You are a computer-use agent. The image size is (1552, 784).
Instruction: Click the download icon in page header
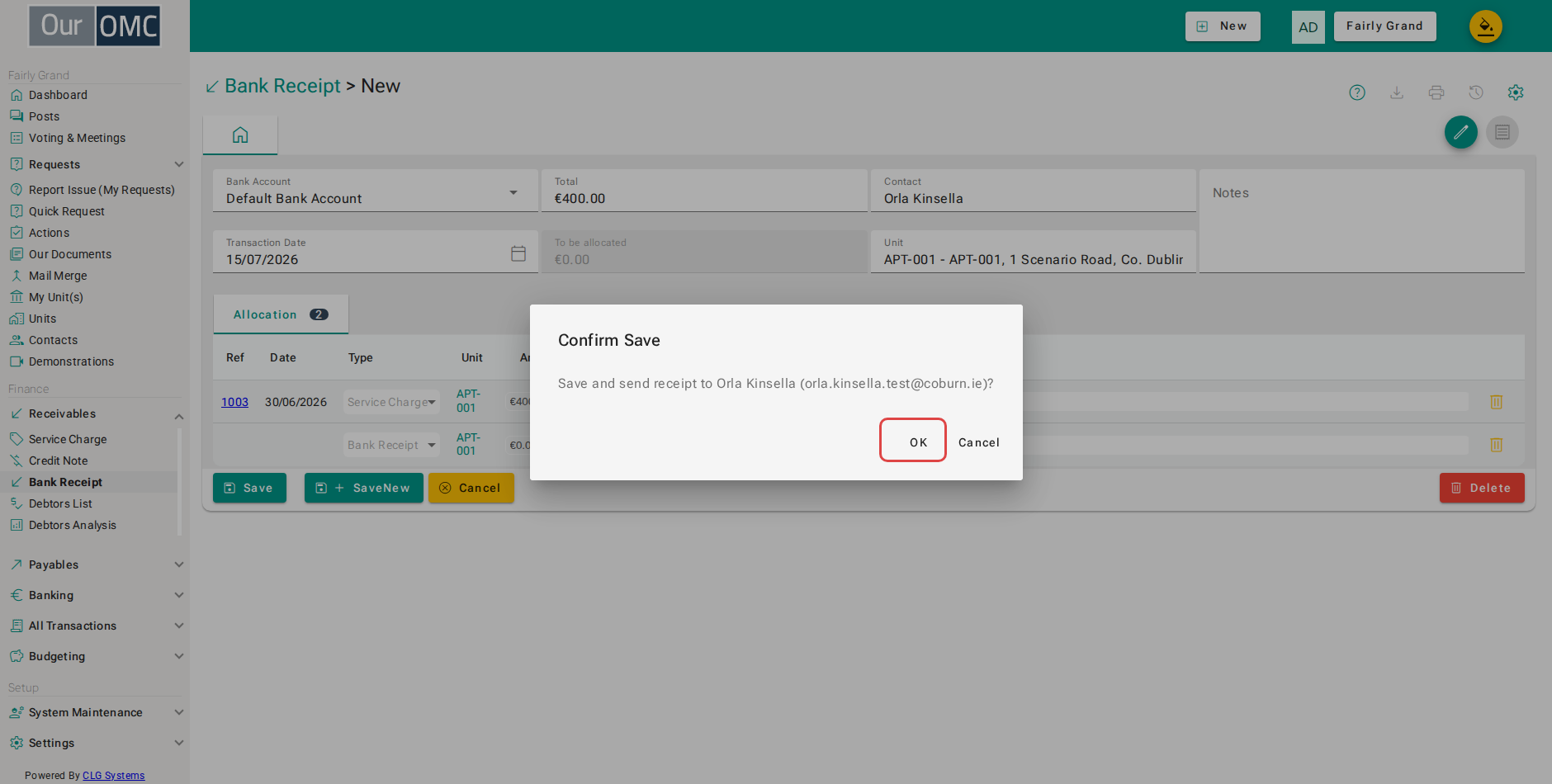click(1397, 92)
